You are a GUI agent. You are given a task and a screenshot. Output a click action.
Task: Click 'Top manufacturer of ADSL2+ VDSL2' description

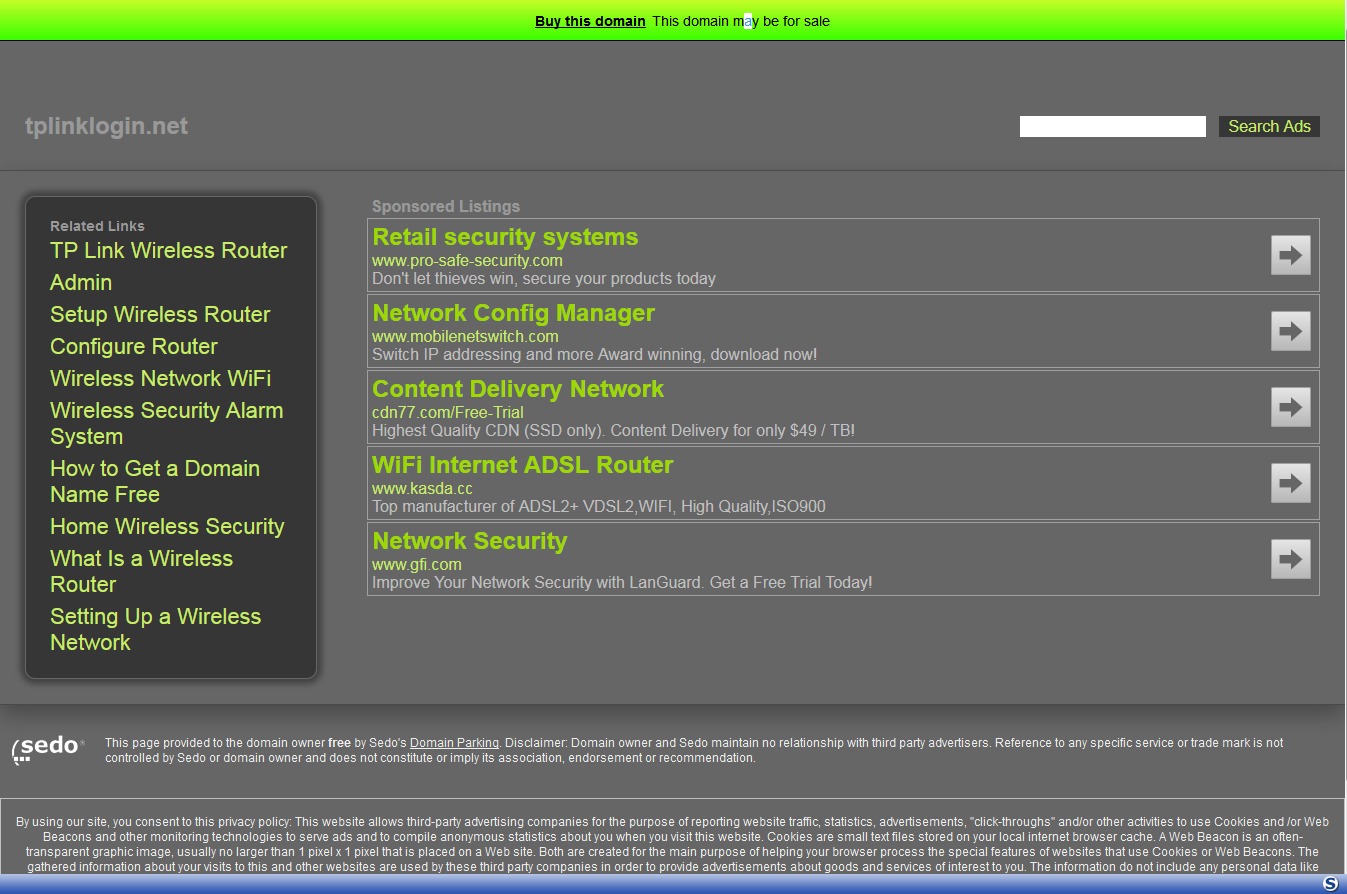click(599, 507)
